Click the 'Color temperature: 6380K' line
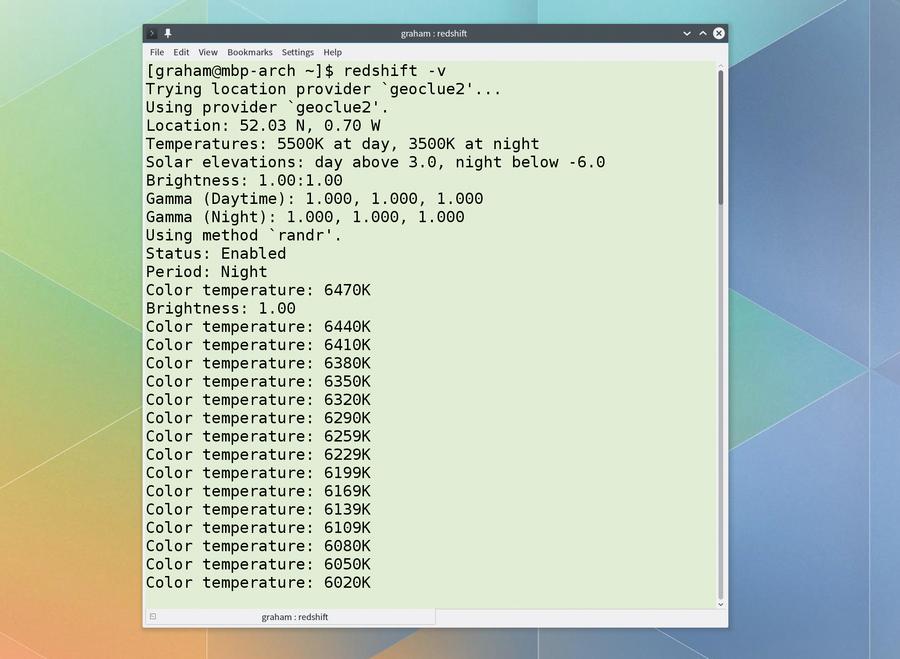 [258, 363]
